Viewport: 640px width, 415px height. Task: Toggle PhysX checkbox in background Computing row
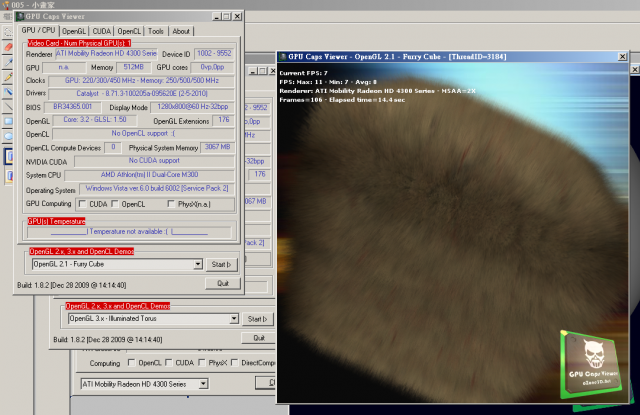tap(202, 362)
